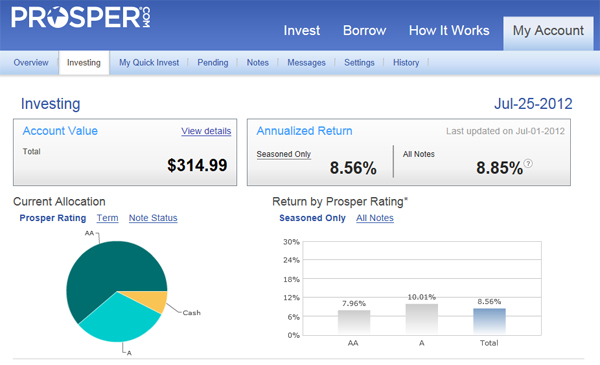Click Last updated on Jul-01-2012 text

(505, 131)
